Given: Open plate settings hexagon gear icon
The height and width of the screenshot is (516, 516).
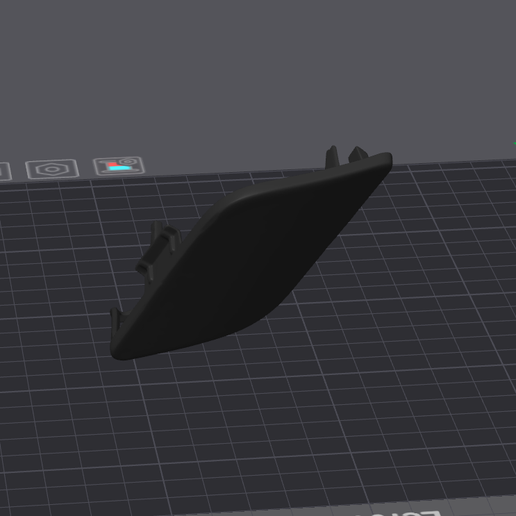Looking at the screenshot, I should [x=52, y=169].
